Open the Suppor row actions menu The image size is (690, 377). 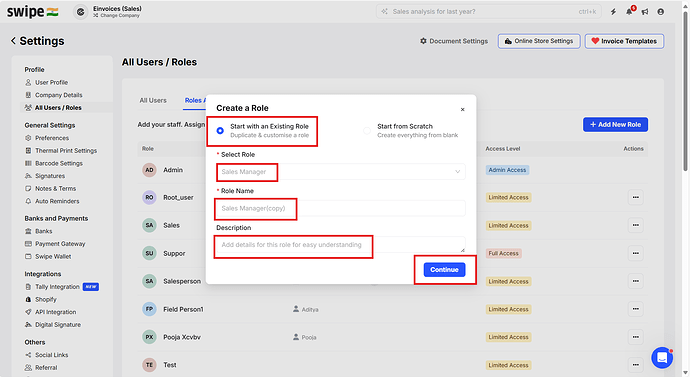click(635, 253)
